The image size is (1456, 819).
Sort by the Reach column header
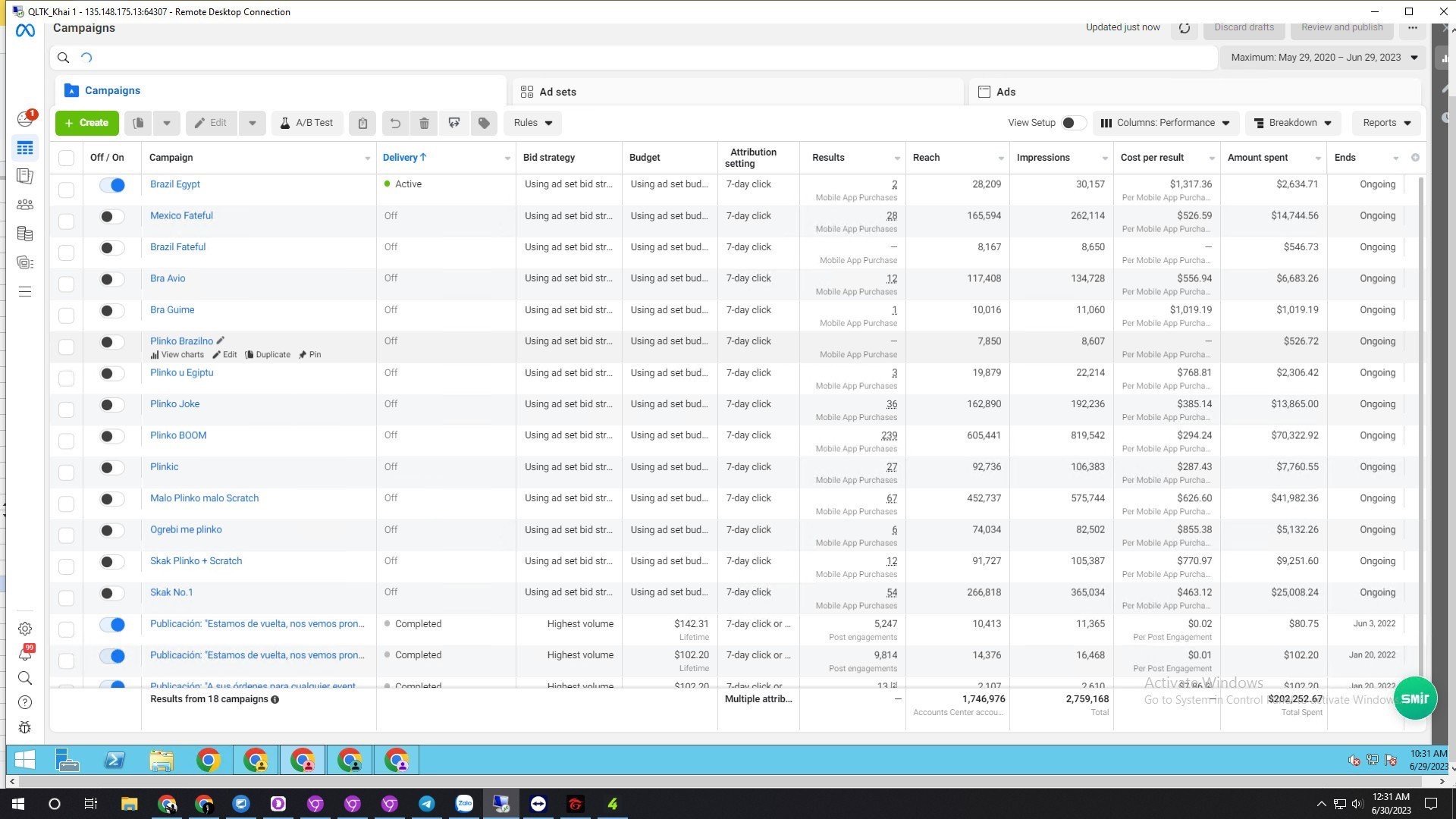pos(926,158)
